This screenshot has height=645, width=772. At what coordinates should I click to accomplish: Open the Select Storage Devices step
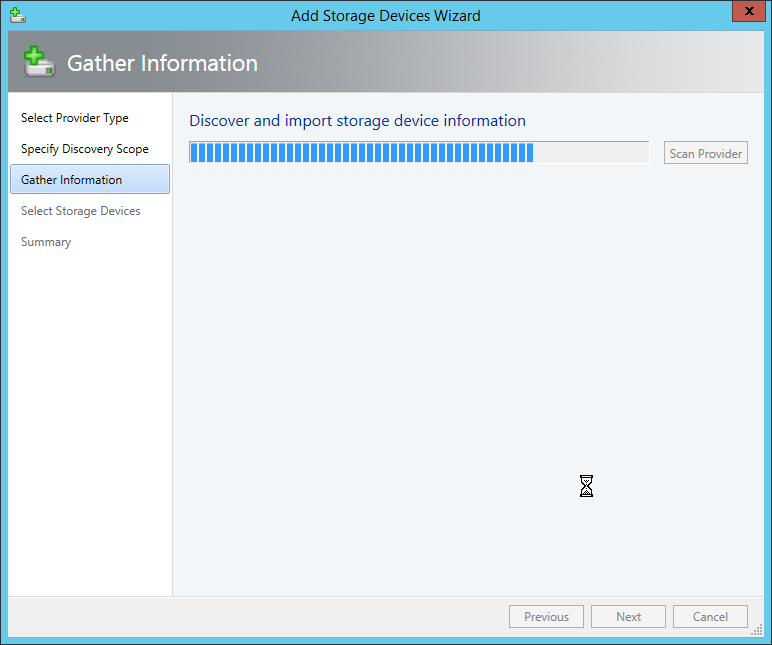(81, 211)
